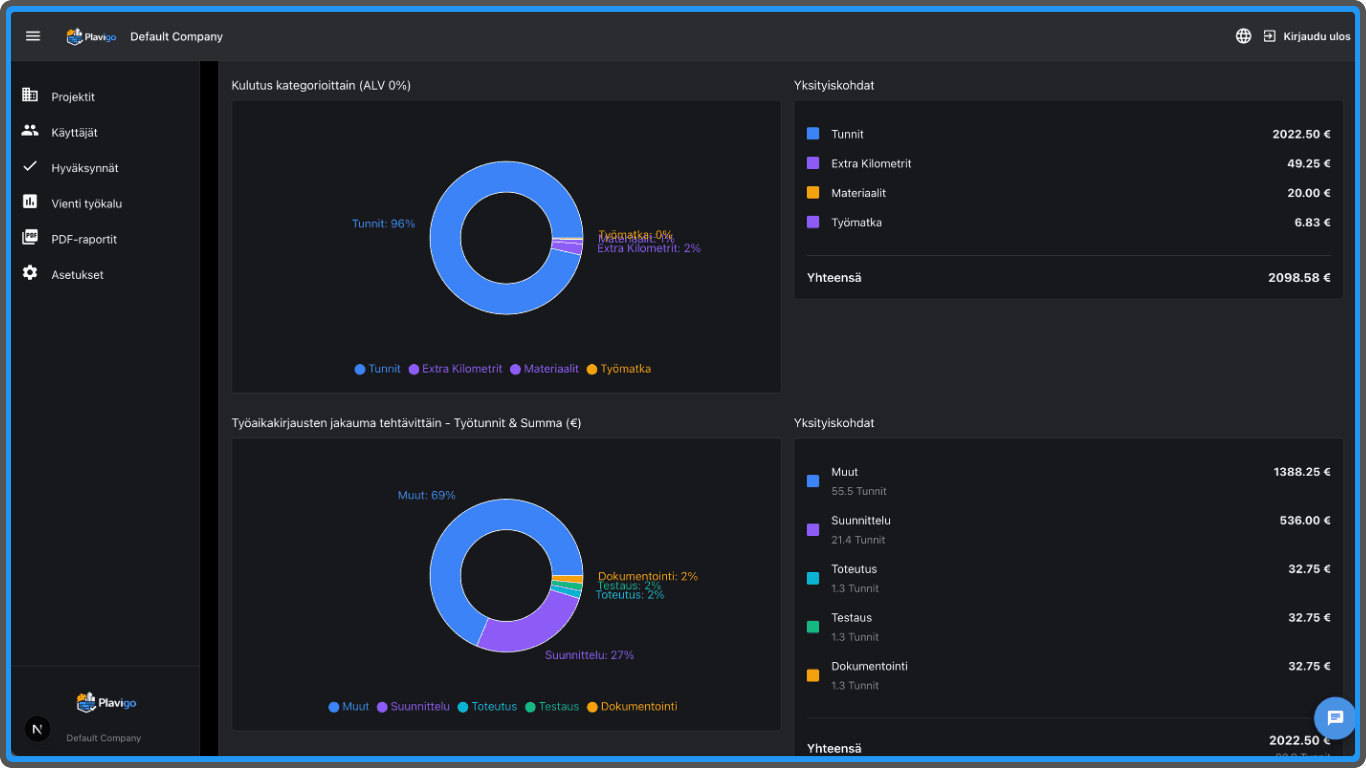This screenshot has height=768, width=1366.
Task: Open the chat support bubble
Action: pos(1334,717)
